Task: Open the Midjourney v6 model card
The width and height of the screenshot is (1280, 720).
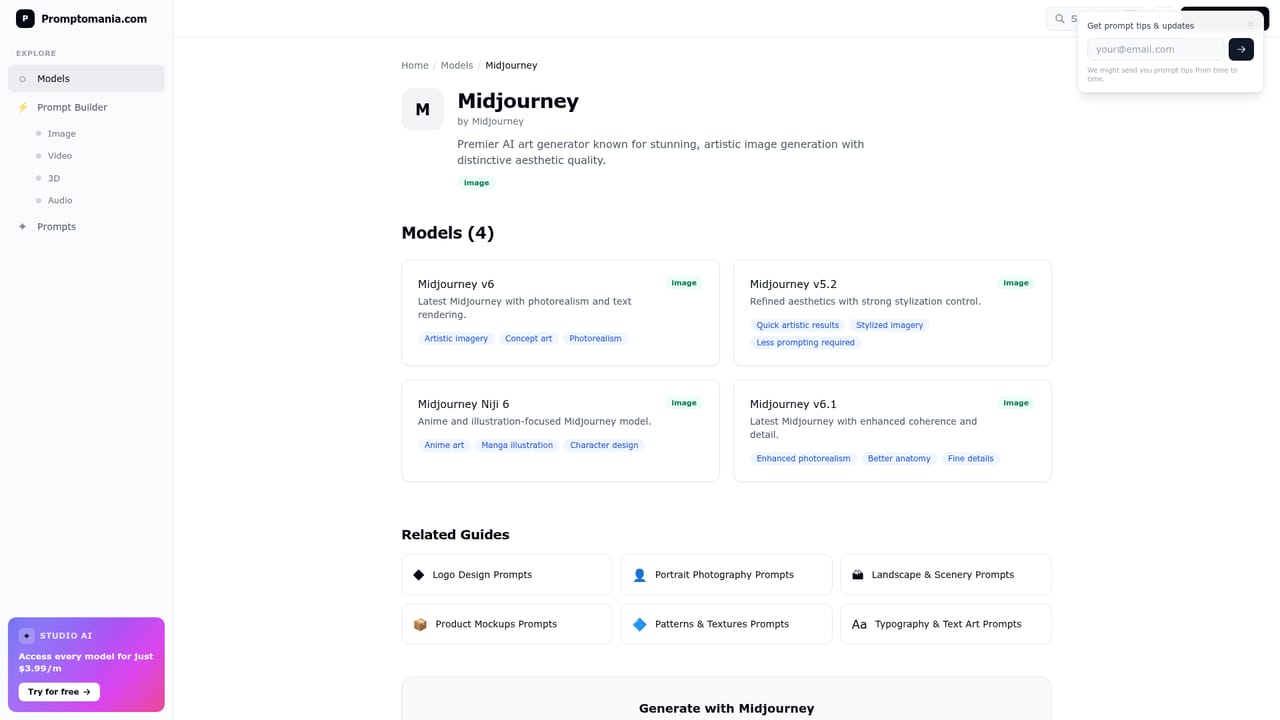Action: tap(560, 313)
